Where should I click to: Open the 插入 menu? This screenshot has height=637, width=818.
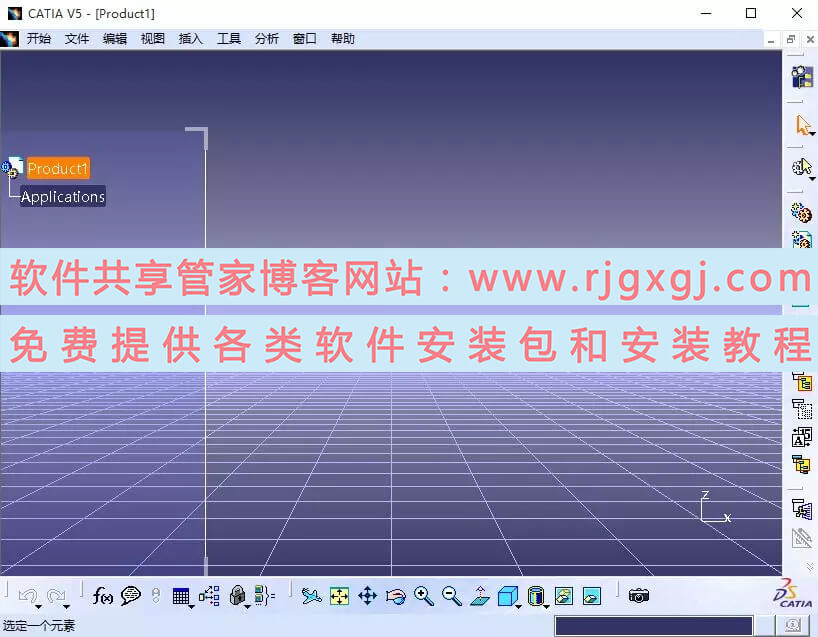pos(190,39)
